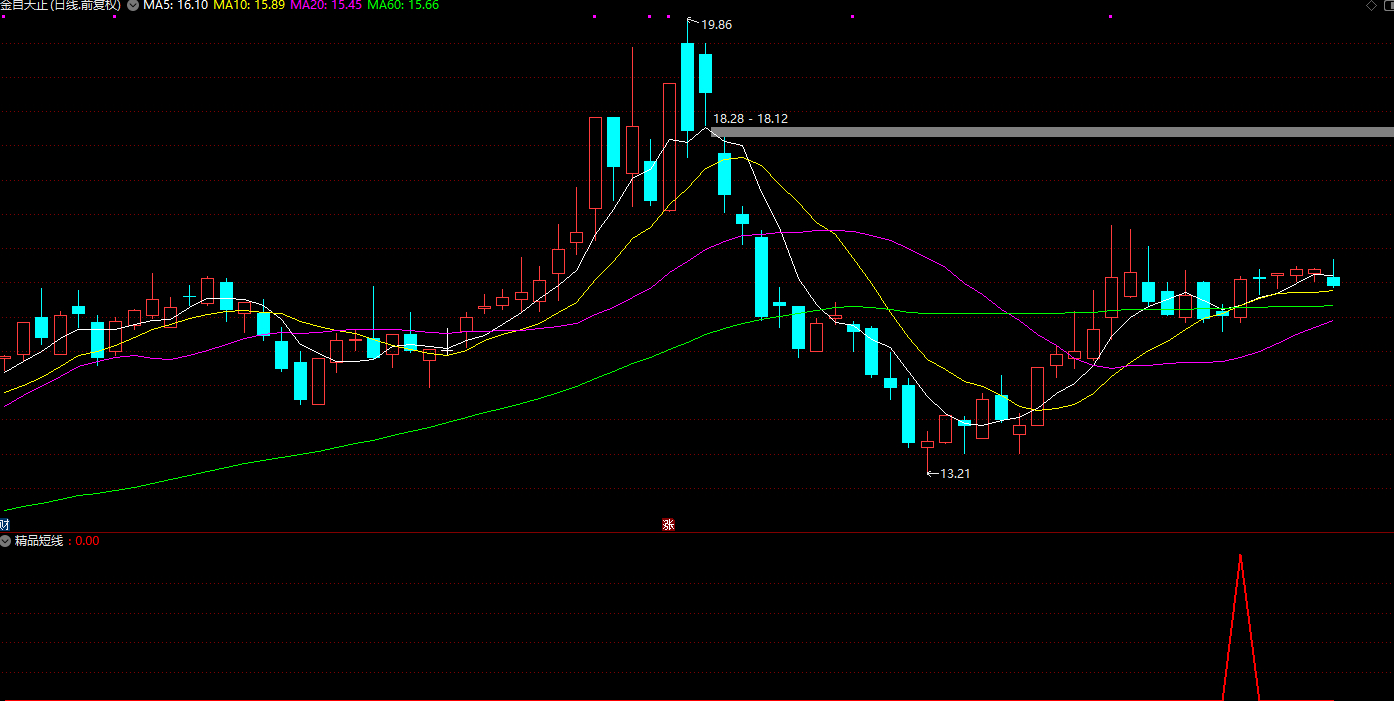Click the red 涨 event marker icon

click(668, 524)
